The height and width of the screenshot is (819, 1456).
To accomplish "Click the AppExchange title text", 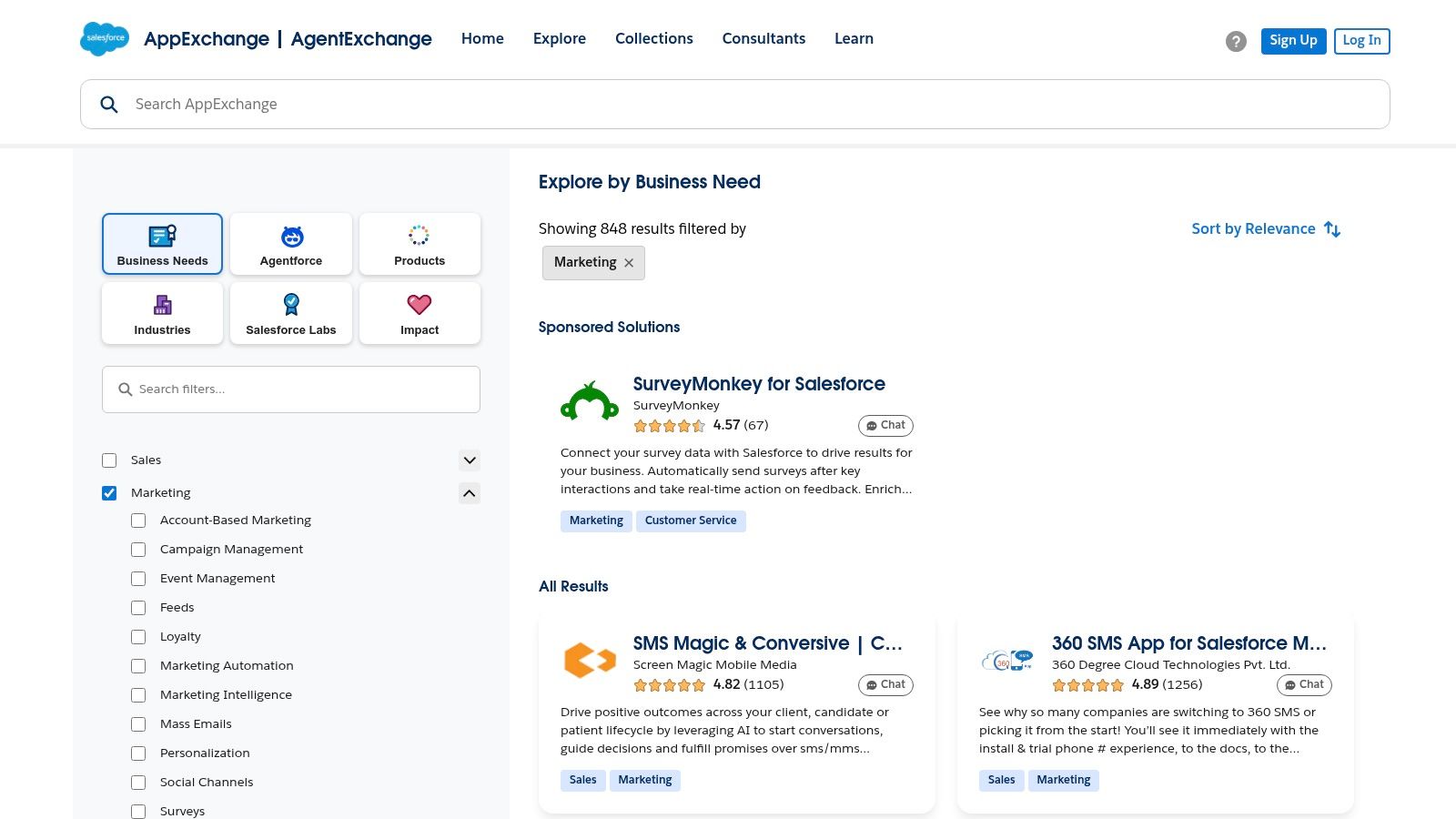I will (207, 39).
